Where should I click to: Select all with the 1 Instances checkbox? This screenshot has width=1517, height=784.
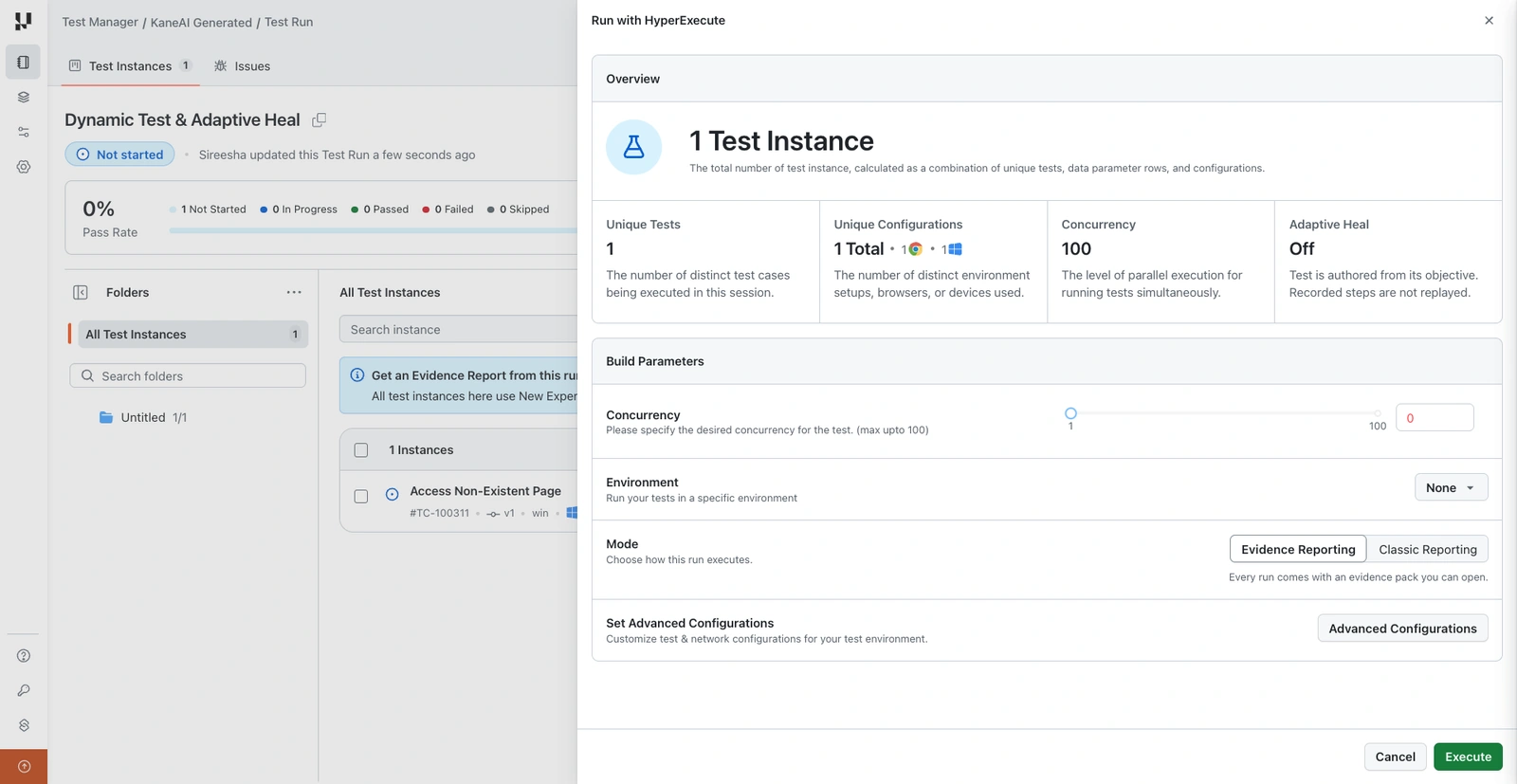(x=361, y=450)
